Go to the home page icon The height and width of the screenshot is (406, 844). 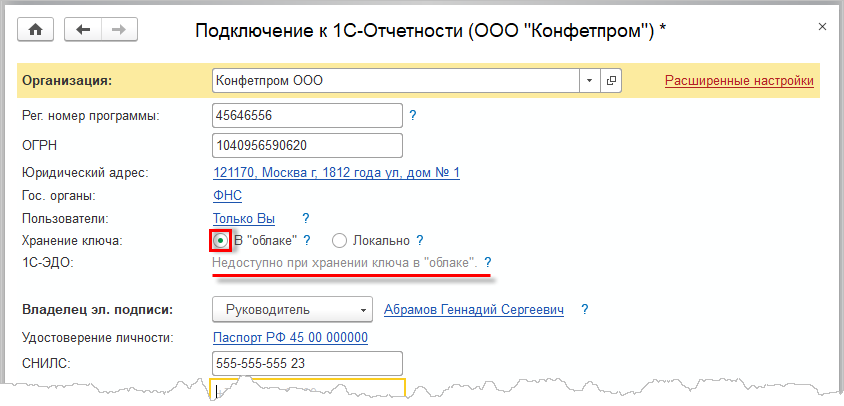tap(36, 30)
